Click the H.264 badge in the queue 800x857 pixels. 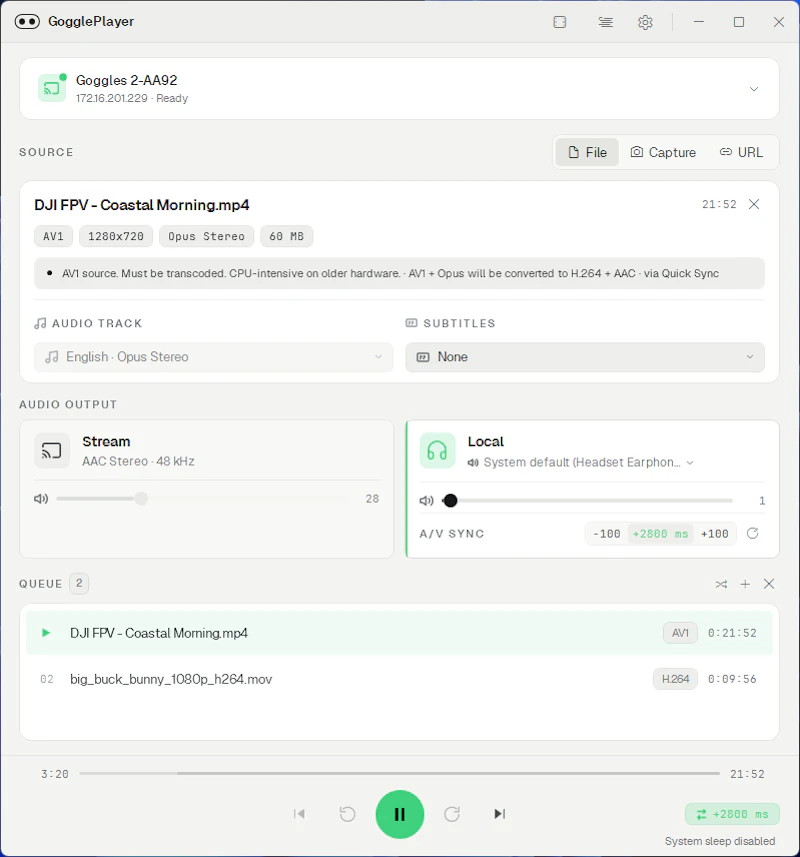(675, 679)
